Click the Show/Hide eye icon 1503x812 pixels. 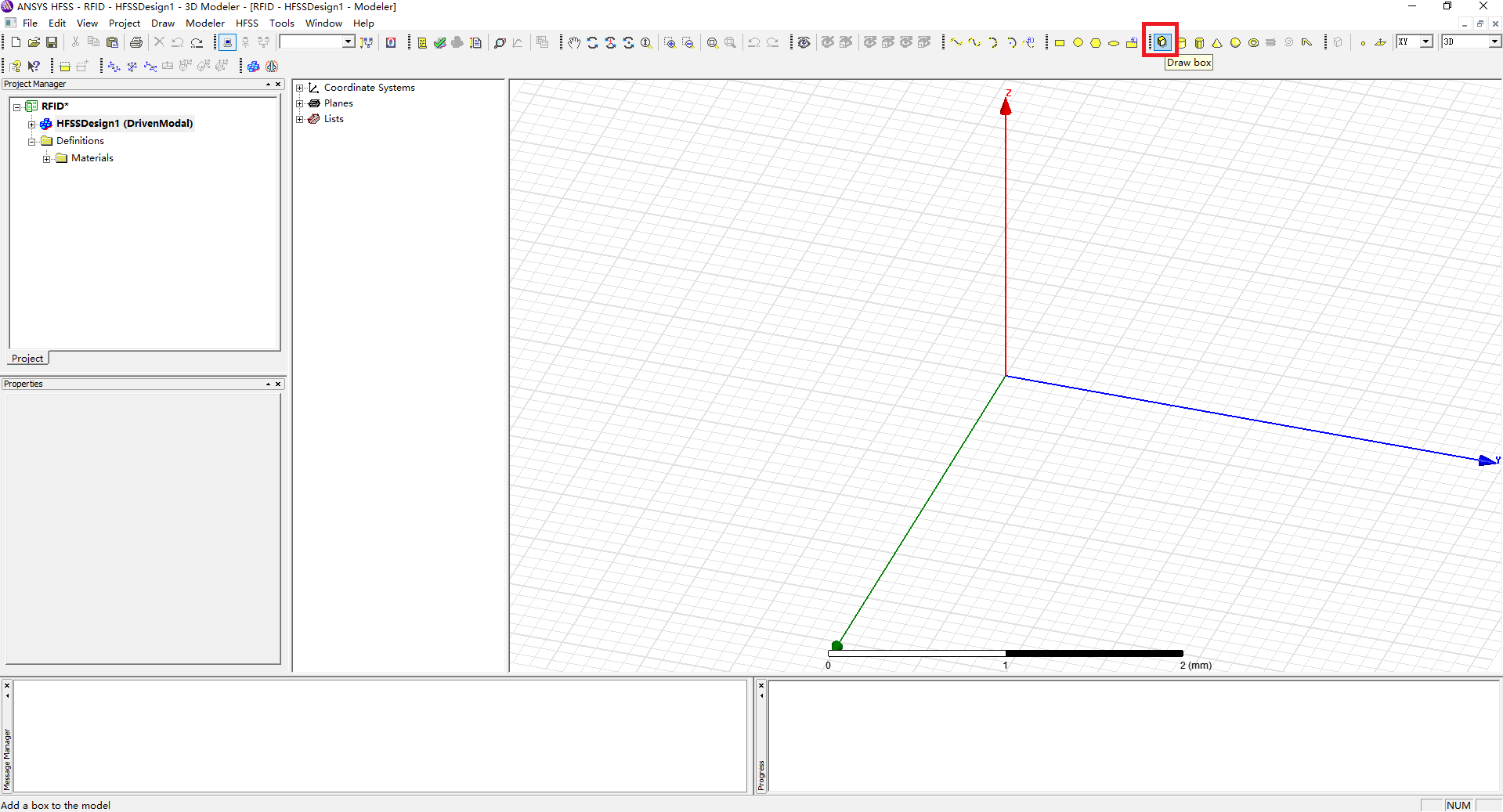pyautogui.click(x=804, y=42)
